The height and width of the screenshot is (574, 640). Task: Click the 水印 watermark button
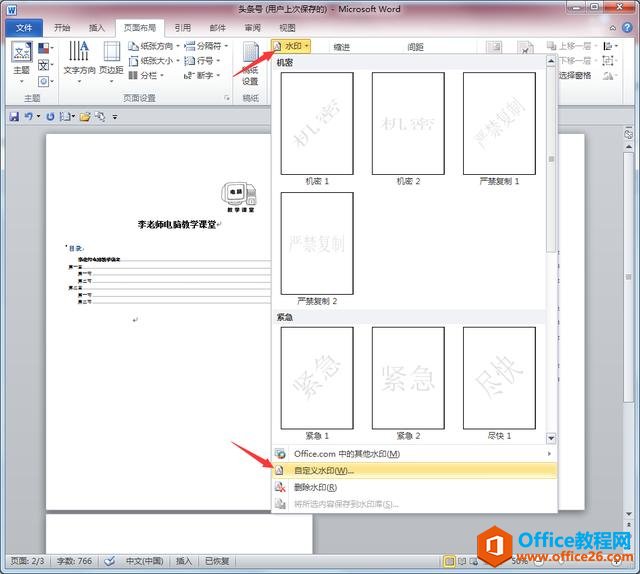291,46
